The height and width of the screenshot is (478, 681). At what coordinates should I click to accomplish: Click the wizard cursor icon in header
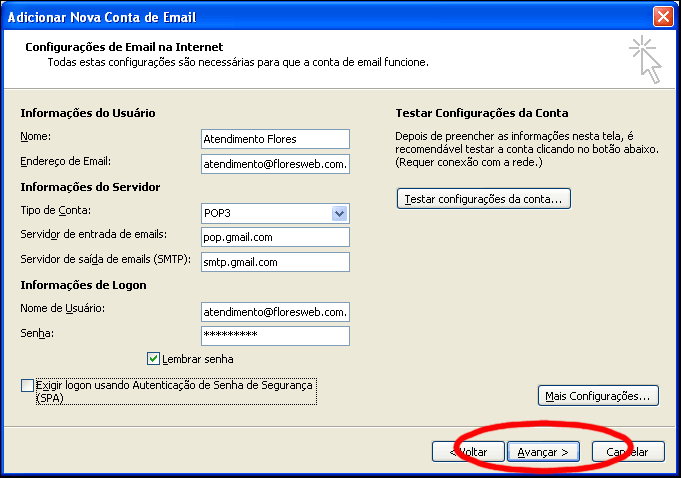(645, 60)
